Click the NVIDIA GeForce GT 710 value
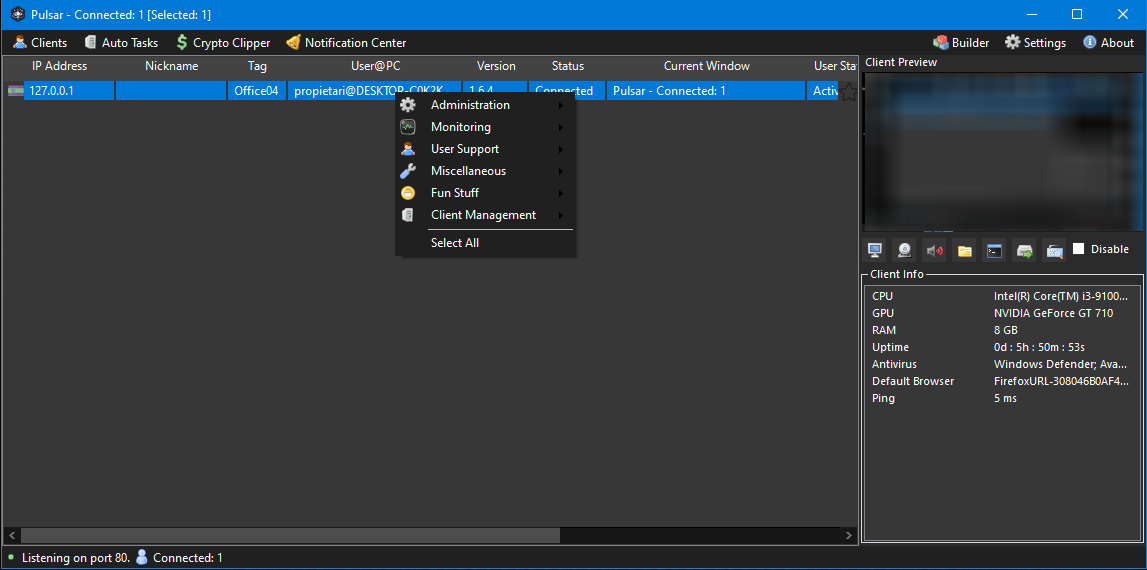Image resolution: width=1147 pixels, height=570 pixels. (x=1053, y=313)
